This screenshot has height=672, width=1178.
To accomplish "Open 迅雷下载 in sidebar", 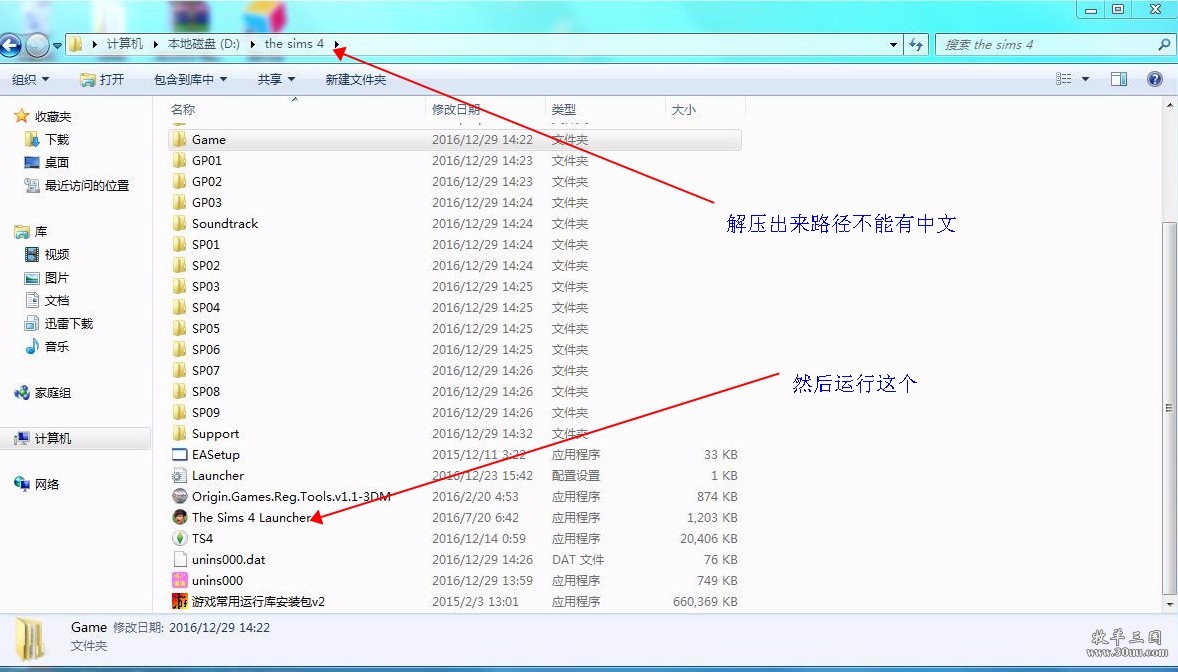I will tap(69, 324).
